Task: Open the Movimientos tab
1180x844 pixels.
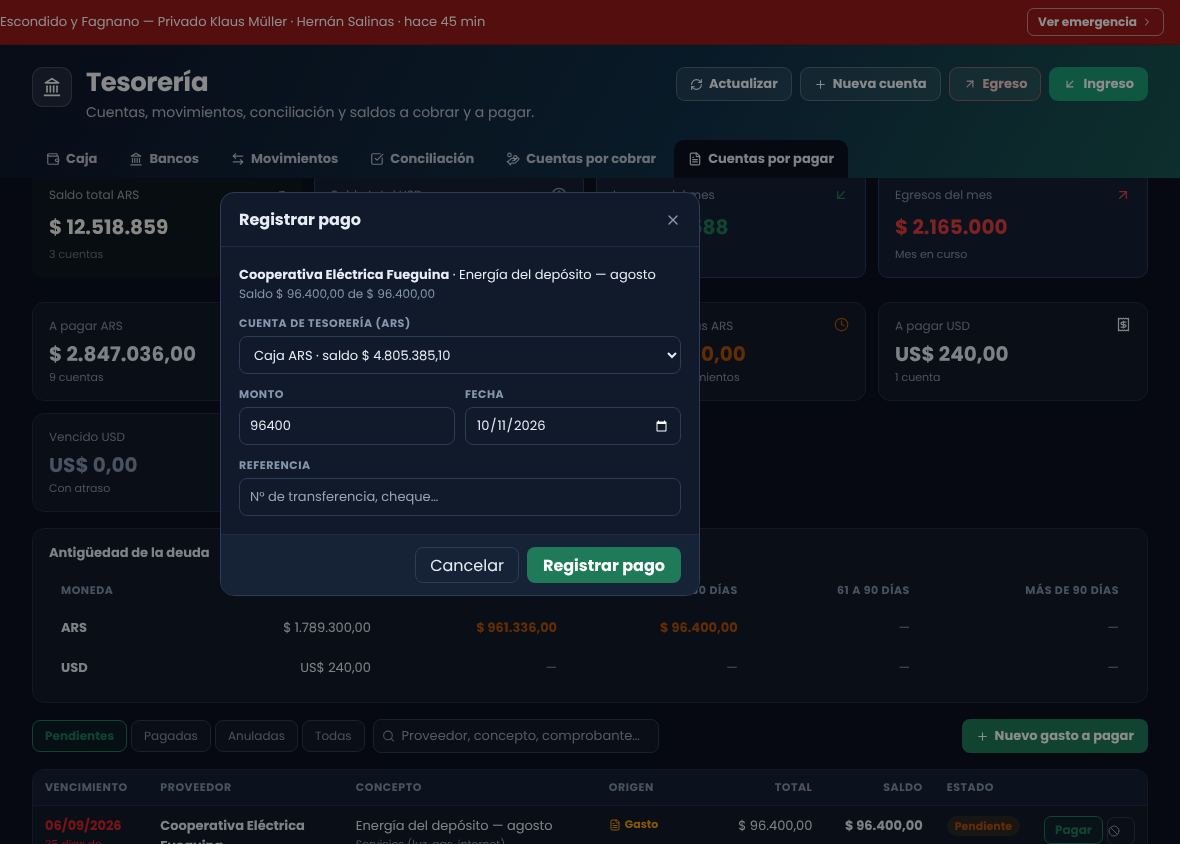Action: pyautogui.click(x=285, y=159)
